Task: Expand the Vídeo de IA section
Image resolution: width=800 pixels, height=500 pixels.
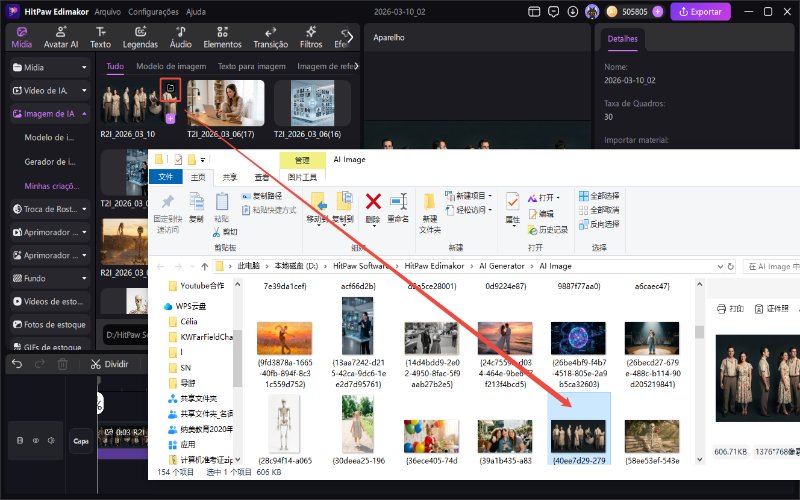Action: [86, 90]
